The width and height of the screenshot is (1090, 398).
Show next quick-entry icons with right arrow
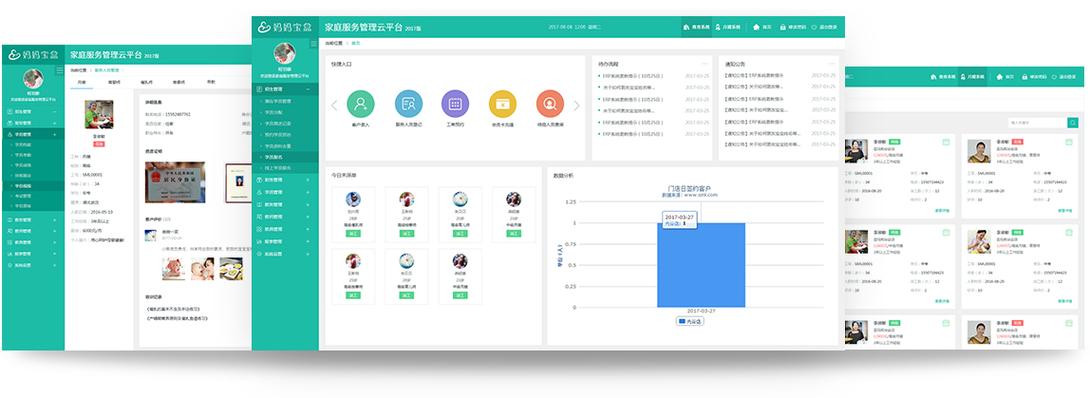coord(576,106)
